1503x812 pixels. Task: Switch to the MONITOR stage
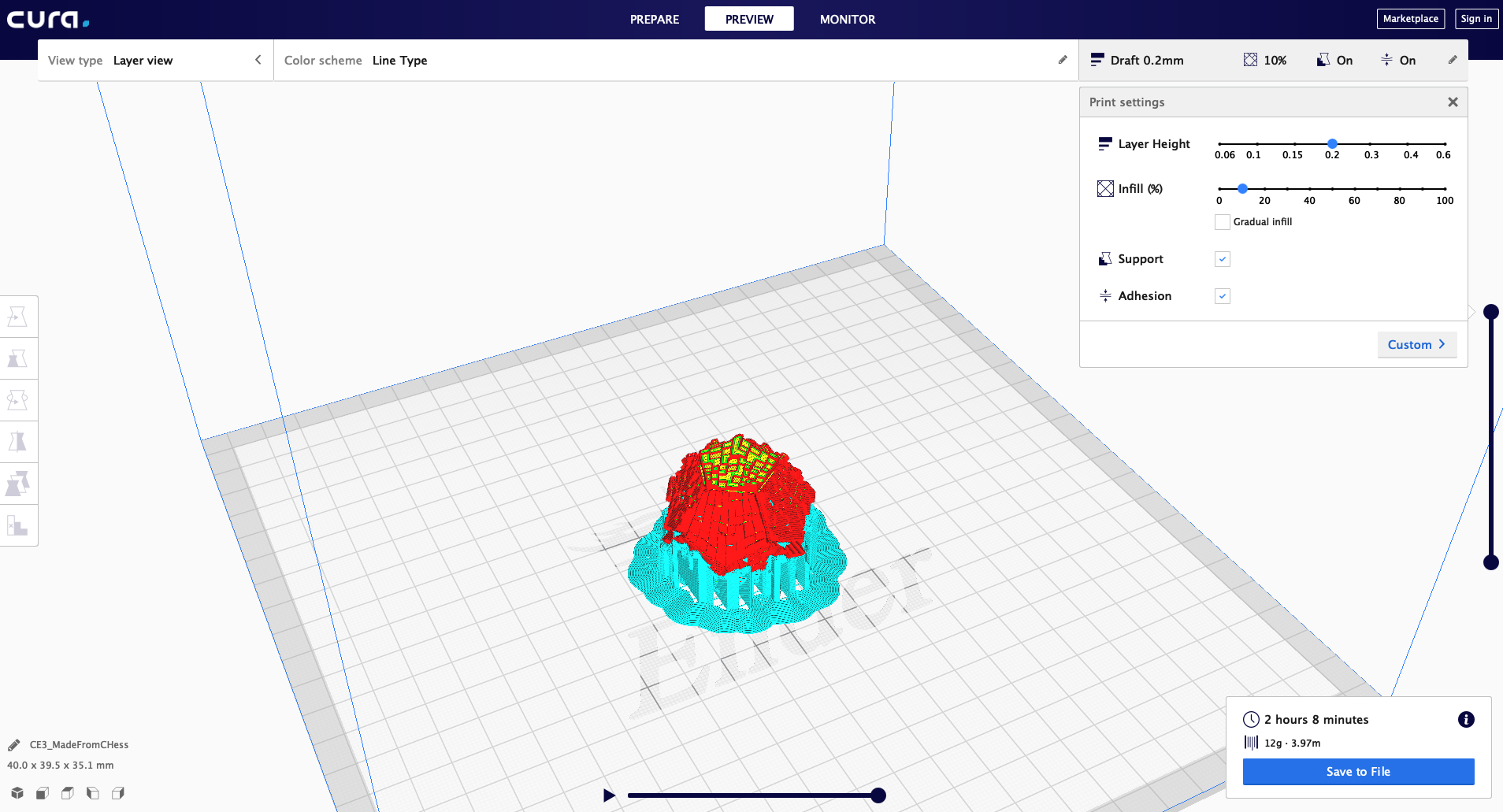coord(848,19)
